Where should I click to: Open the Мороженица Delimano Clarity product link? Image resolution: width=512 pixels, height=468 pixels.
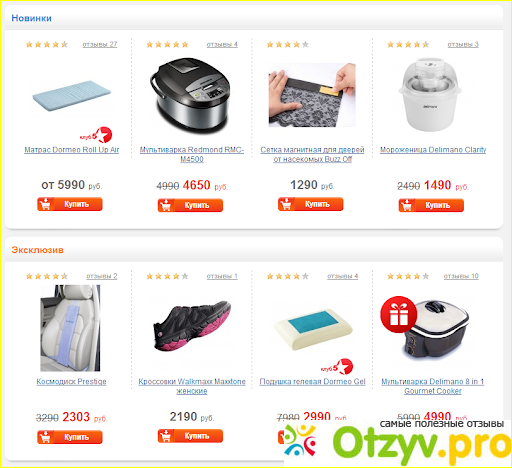433,150
